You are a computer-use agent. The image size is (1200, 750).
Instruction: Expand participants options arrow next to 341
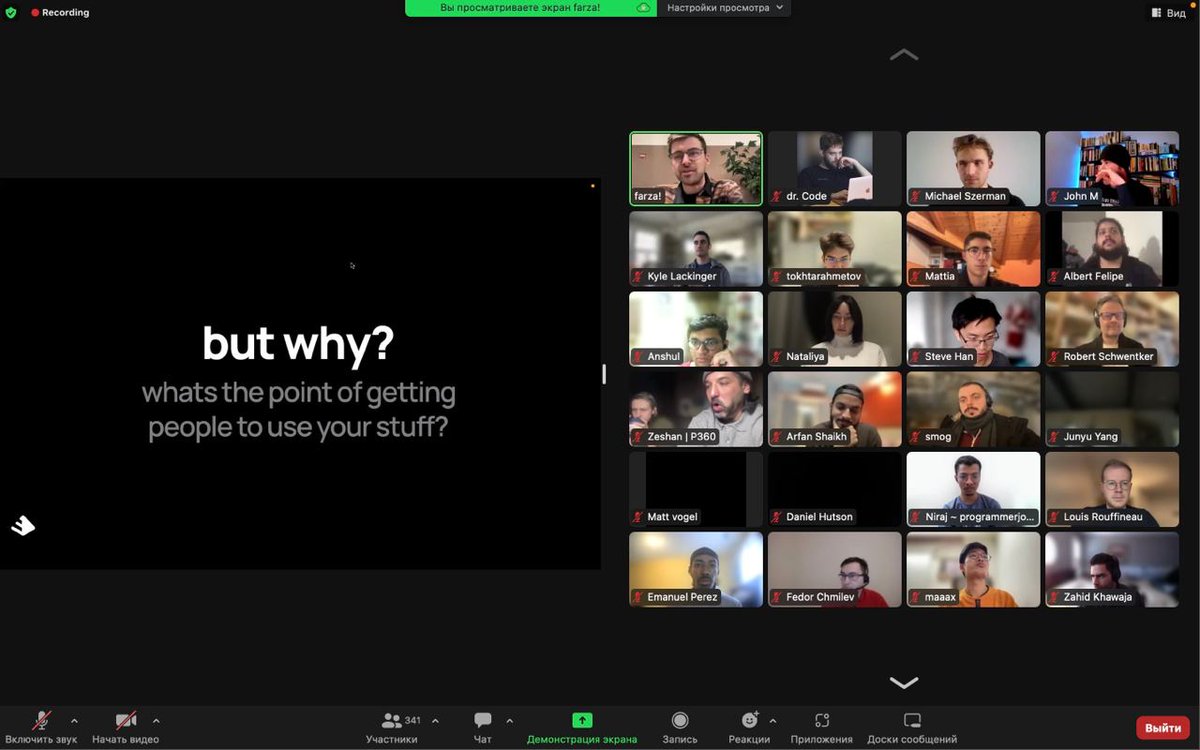click(435, 720)
